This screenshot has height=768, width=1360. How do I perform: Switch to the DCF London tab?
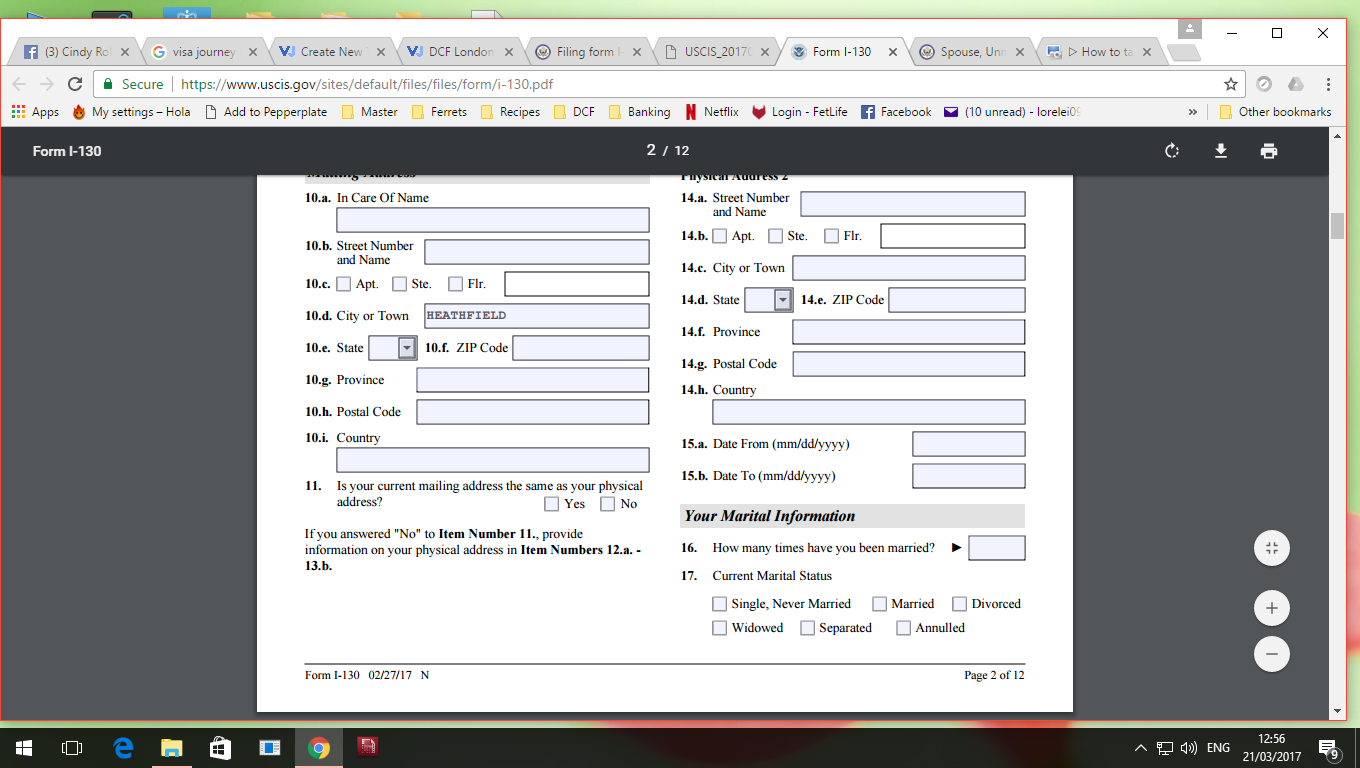point(461,52)
